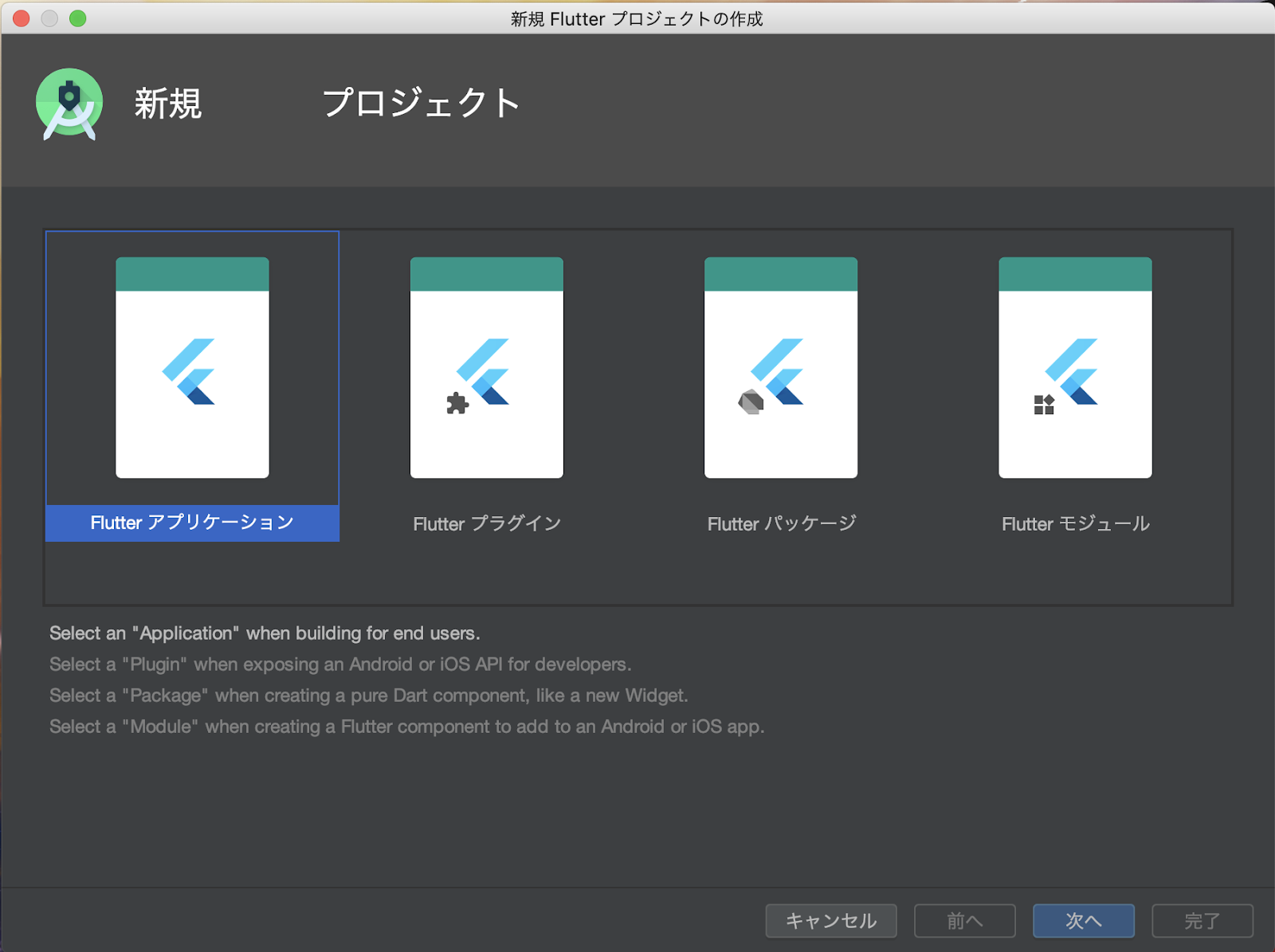This screenshot has height=952, width=1275.
Task: Click the 完了 finish button
Action: pyautogui.click(x=1202, y=921)
